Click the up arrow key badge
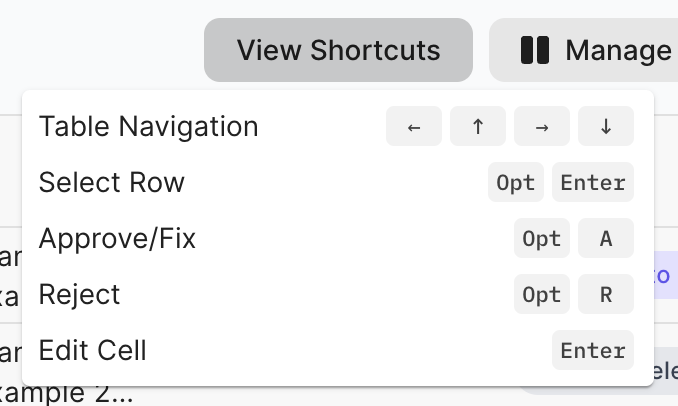 [478, 127]
